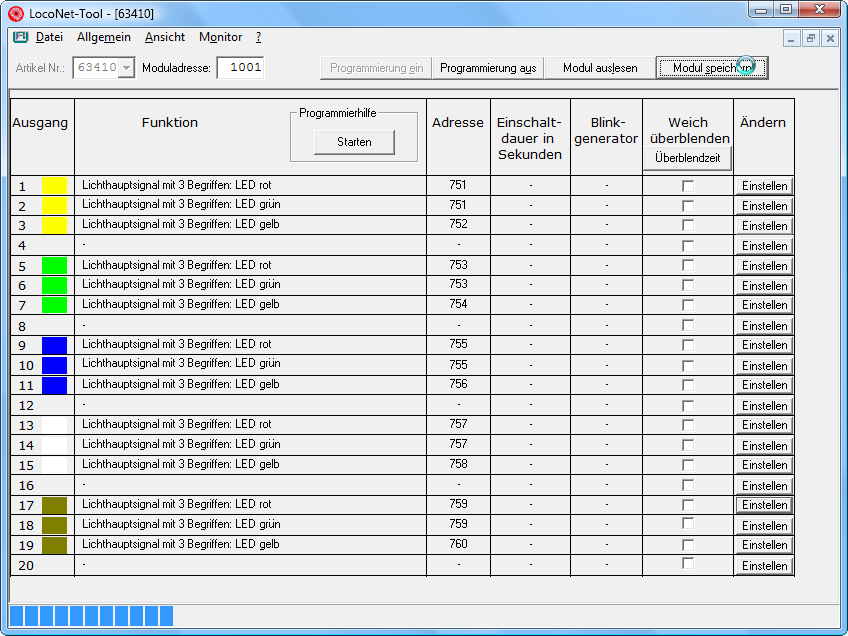Maximize the LocoNet-Tool window
Image resolution: width=848 pixels, height=636 pixels.
(786, 9)
